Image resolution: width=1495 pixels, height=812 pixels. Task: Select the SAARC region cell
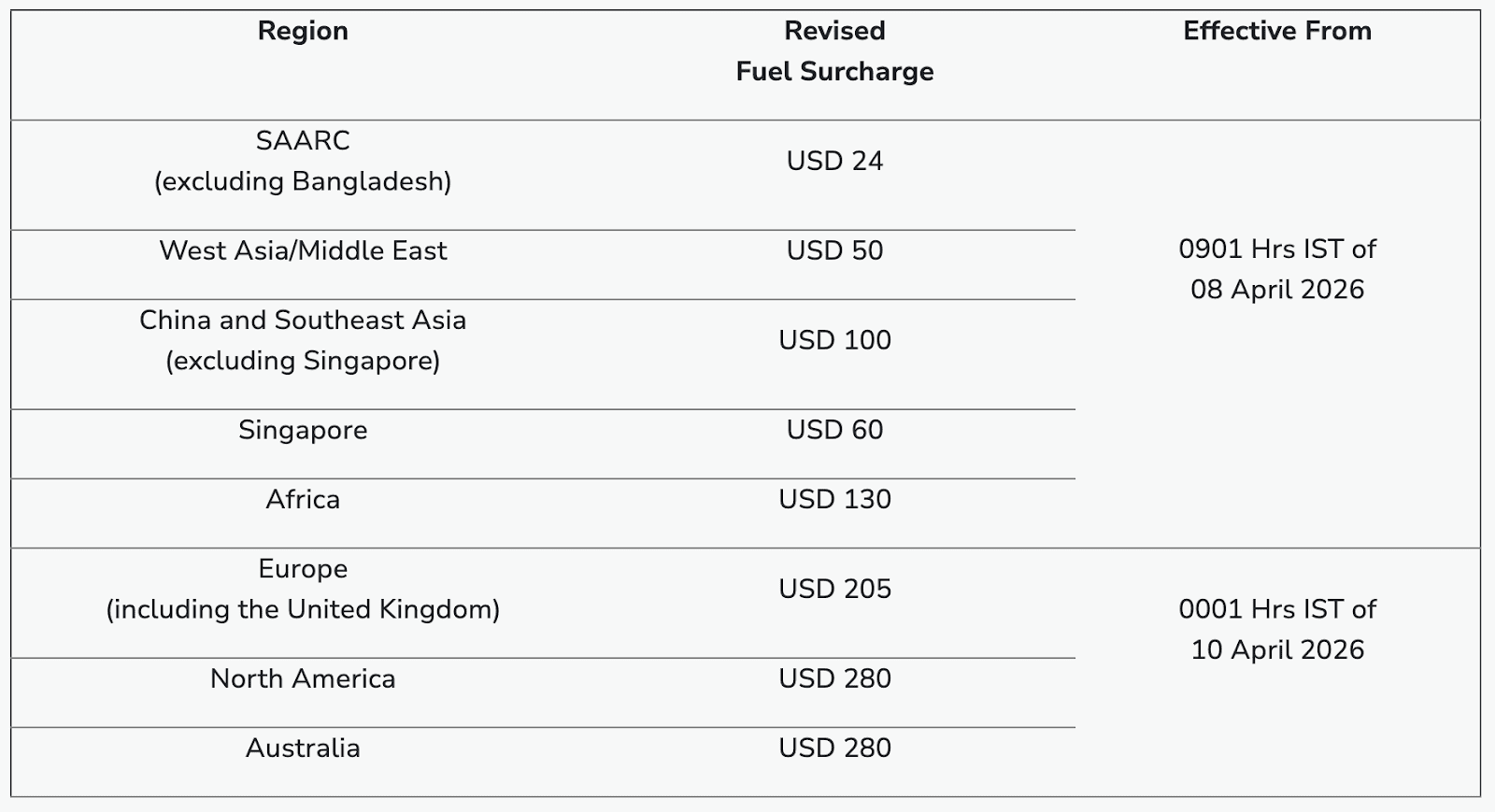click(x=303, y=161)
